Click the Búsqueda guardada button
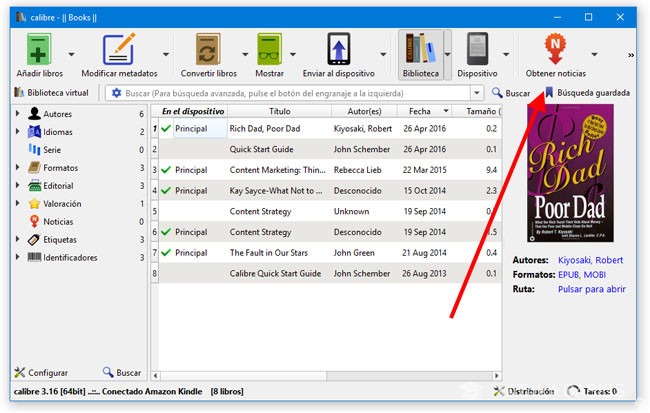This screenshot has height=413, width=650. coord(586,93)
